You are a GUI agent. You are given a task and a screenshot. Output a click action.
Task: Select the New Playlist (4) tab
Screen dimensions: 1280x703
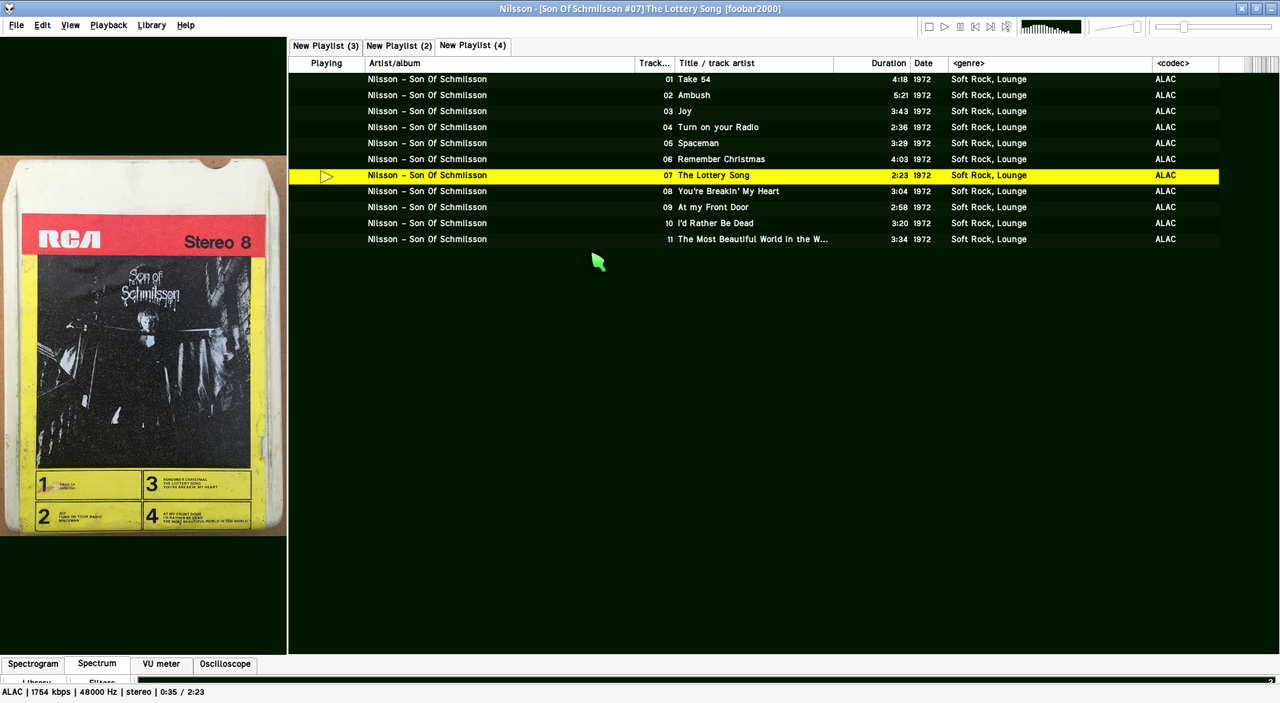473,46
